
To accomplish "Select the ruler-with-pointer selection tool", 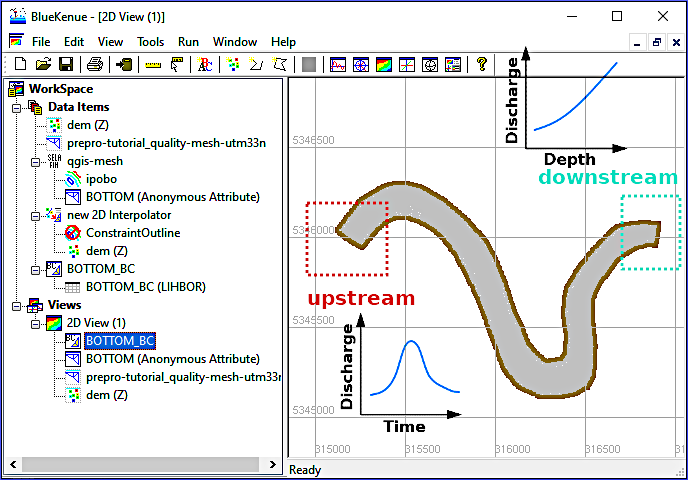I will (176, 64).
